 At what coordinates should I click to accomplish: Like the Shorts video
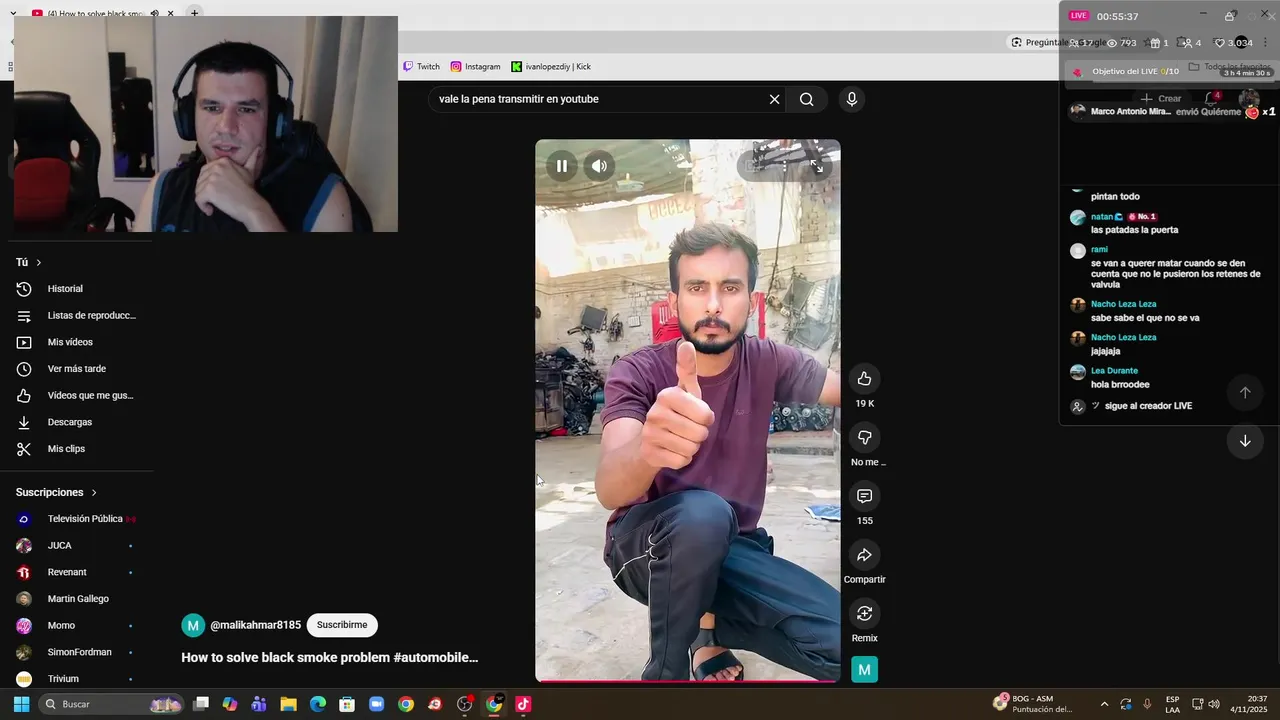pyautogui.click(x=864, y=378)
